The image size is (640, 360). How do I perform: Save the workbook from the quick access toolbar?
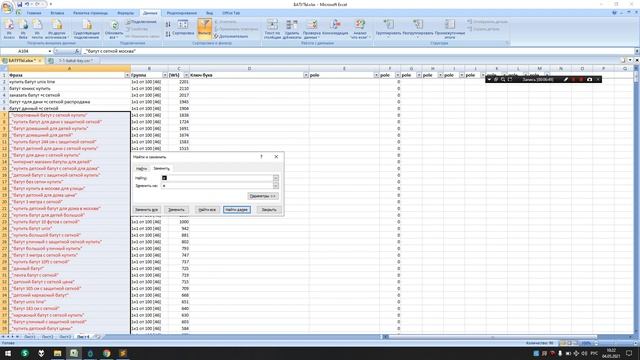[x=19, y=4]
